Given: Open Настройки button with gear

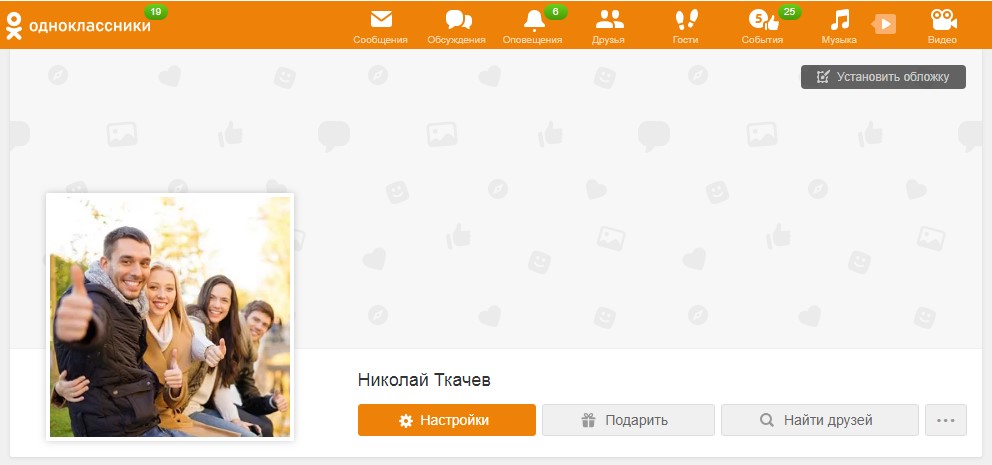Looking at the screenshot, I should point(447,420).
